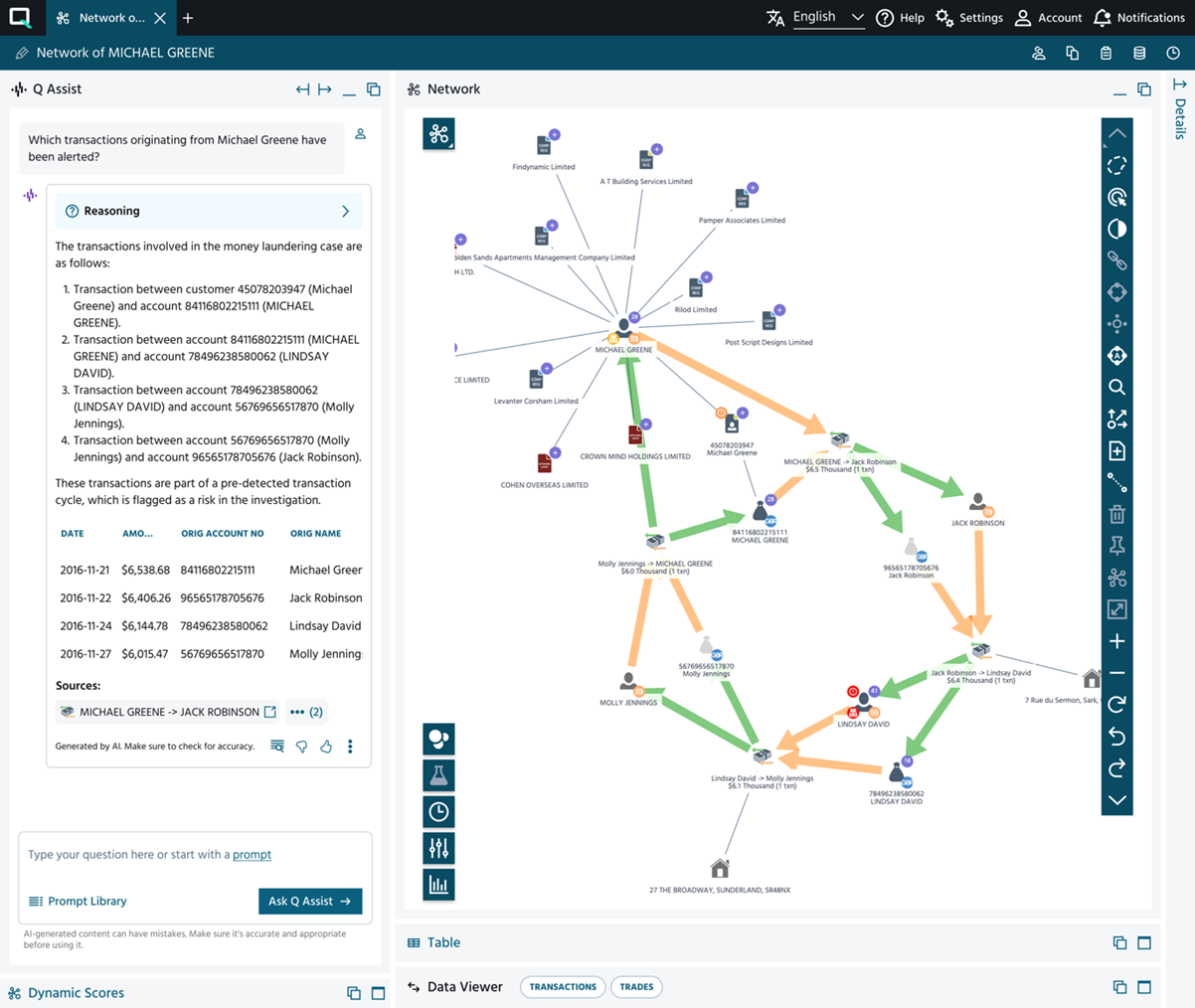Pin selected nodes with the pin tool

[x=1116, y=546]
